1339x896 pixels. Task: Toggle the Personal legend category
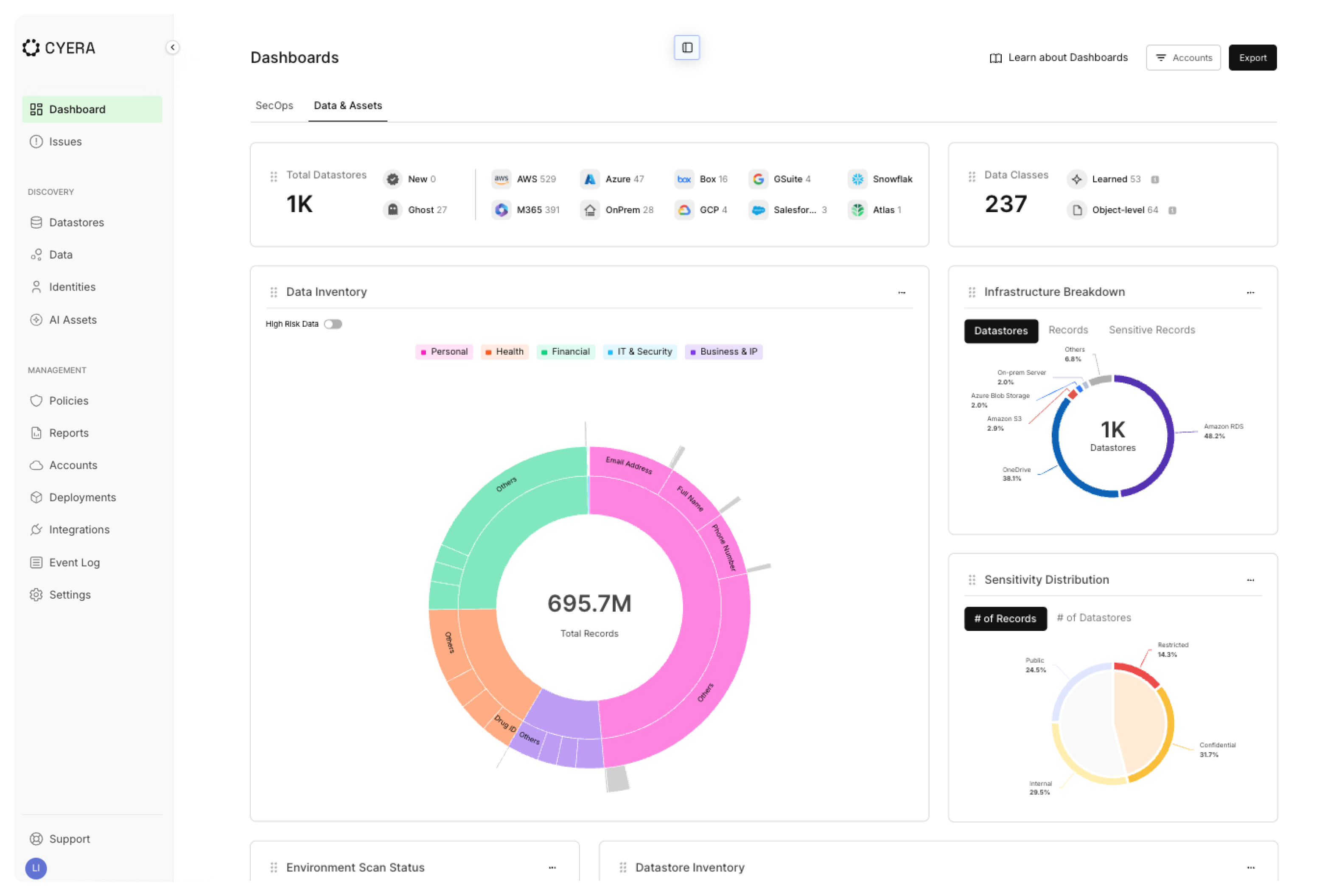coord(444,351)
